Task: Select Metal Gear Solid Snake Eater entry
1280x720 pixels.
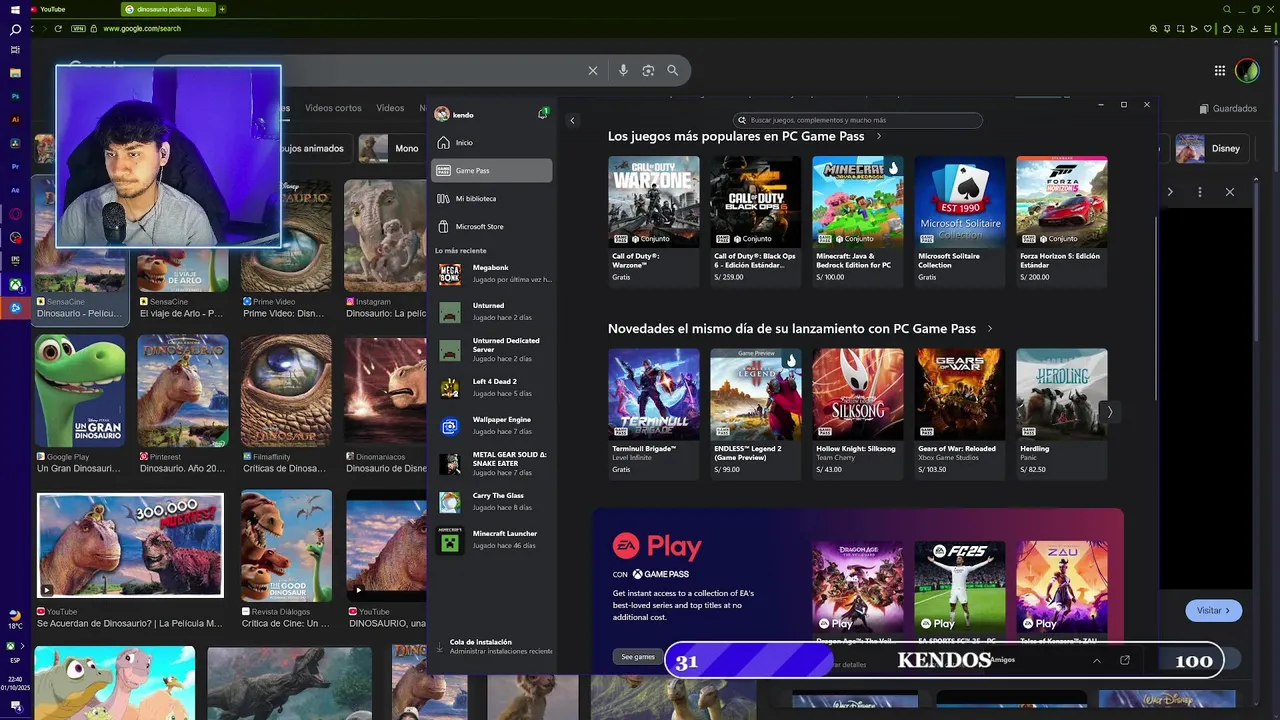Action: tap(491, 463)
